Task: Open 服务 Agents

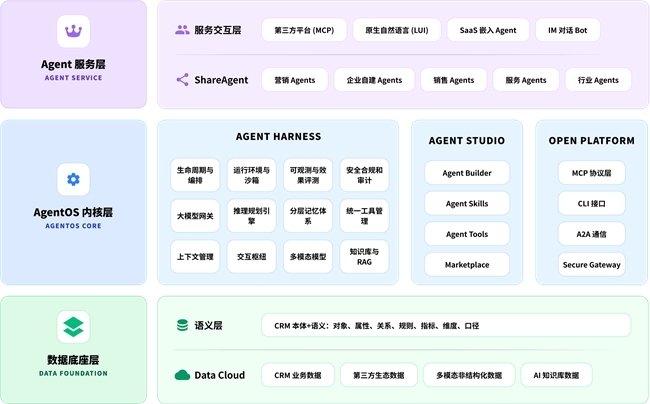Action: [526, 80]
